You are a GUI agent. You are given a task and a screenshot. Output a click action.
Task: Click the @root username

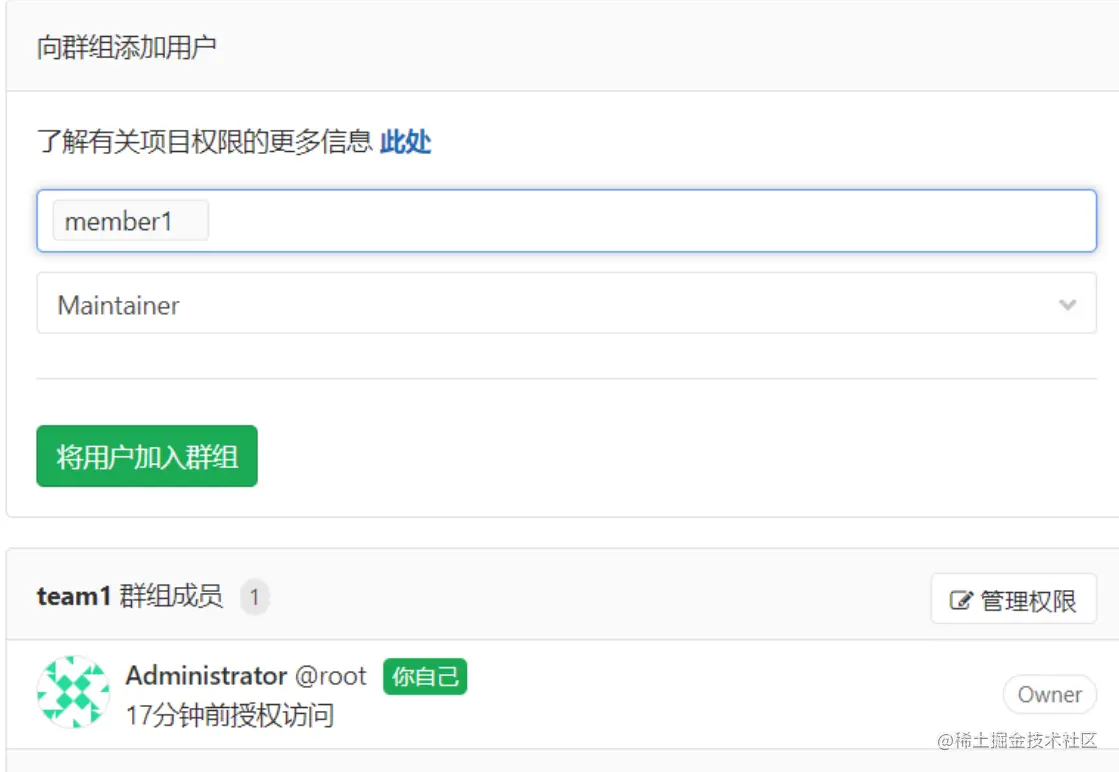coord(330,676)
